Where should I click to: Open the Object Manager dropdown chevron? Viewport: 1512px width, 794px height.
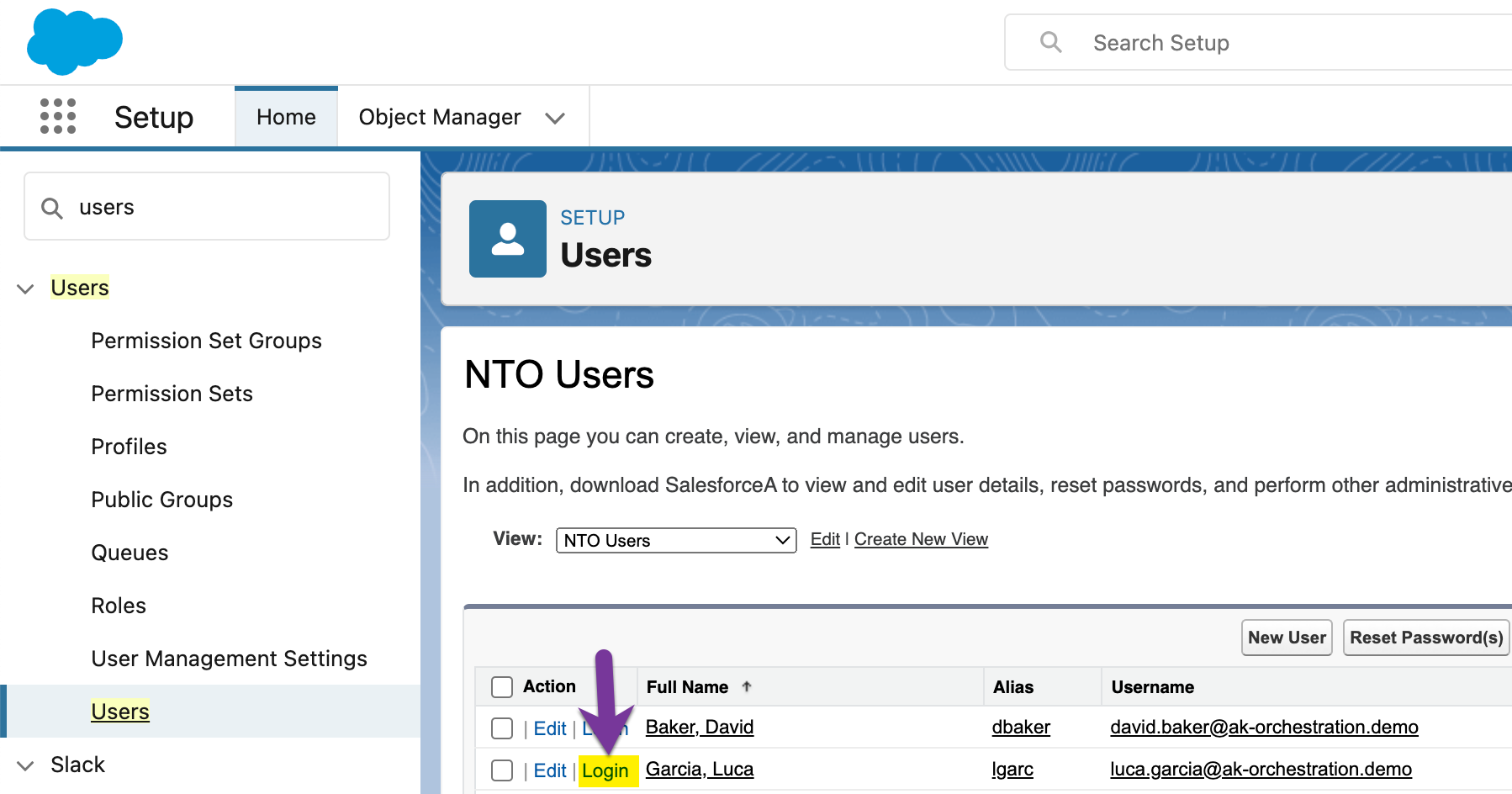555,118
